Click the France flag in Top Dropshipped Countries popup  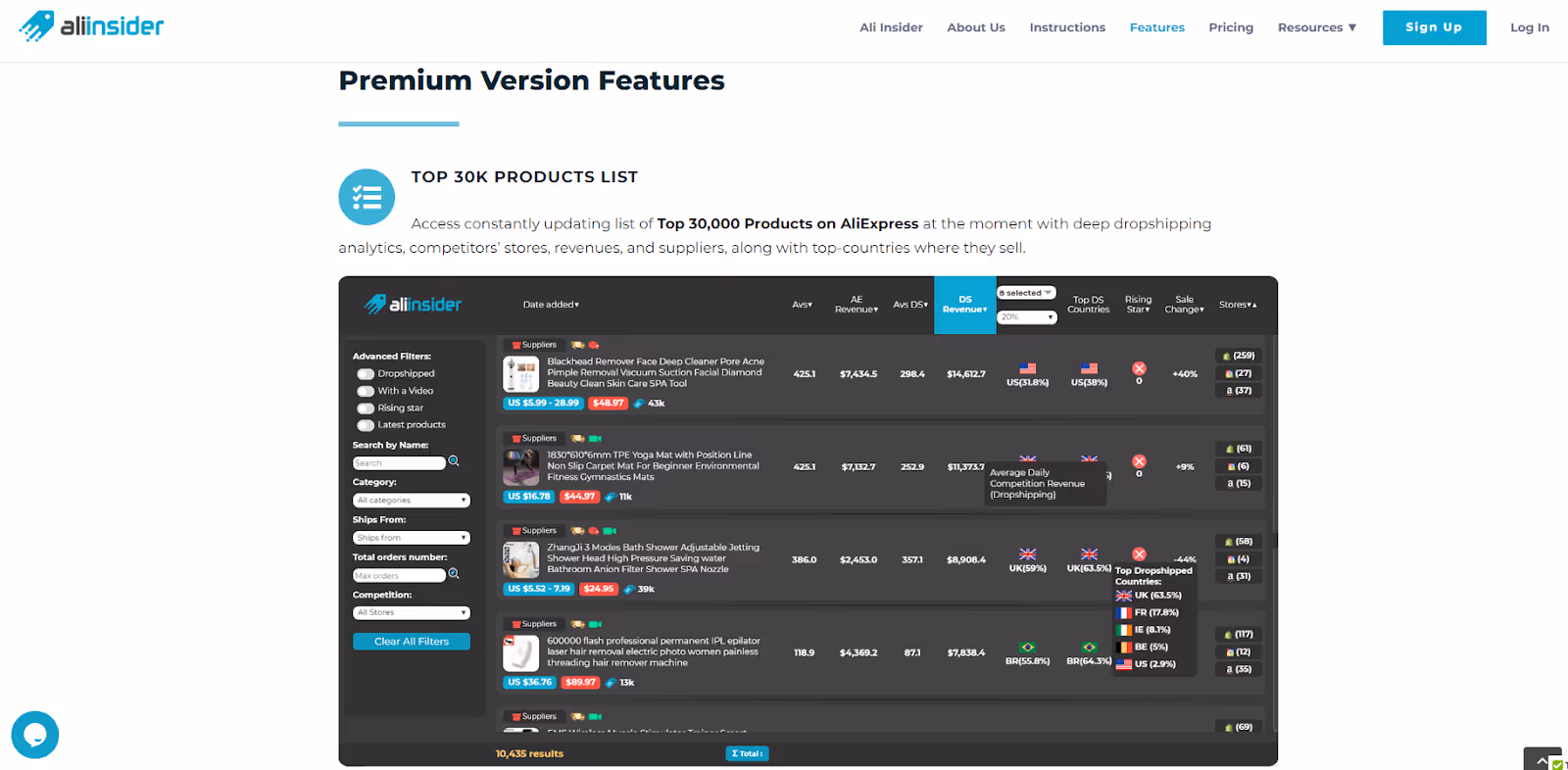coord(1124,613)
